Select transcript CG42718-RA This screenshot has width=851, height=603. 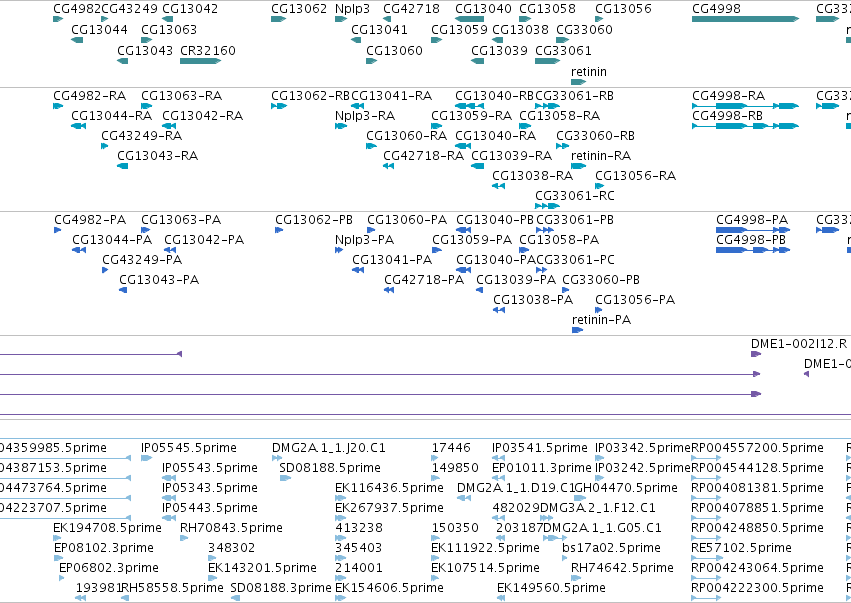[x=424, y=156]
